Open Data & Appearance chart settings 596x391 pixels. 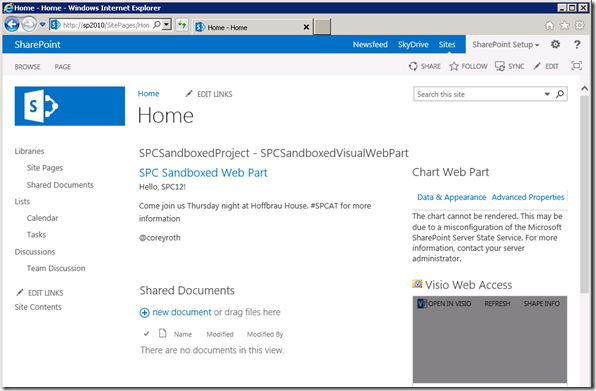coord(451,197)
